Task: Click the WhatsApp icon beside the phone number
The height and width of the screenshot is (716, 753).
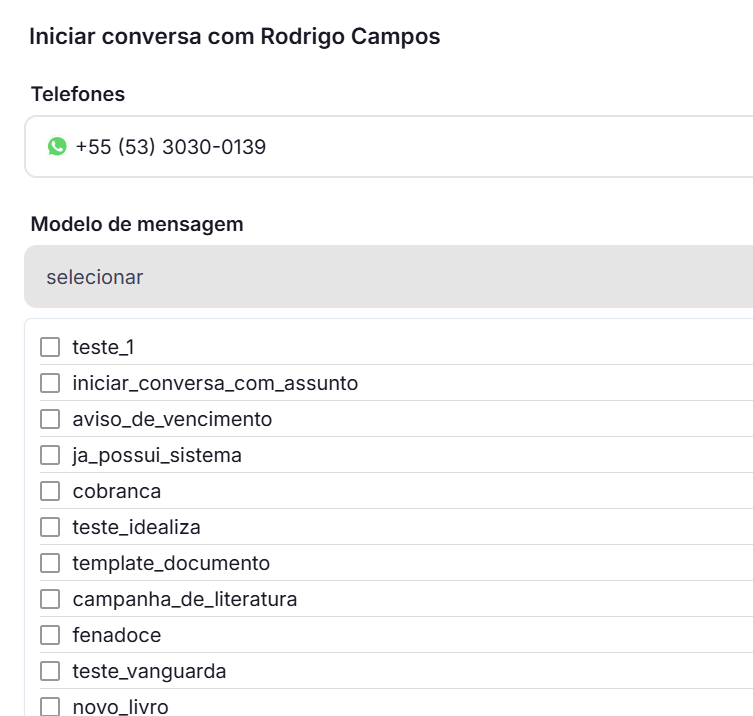Action: [57, 147]
